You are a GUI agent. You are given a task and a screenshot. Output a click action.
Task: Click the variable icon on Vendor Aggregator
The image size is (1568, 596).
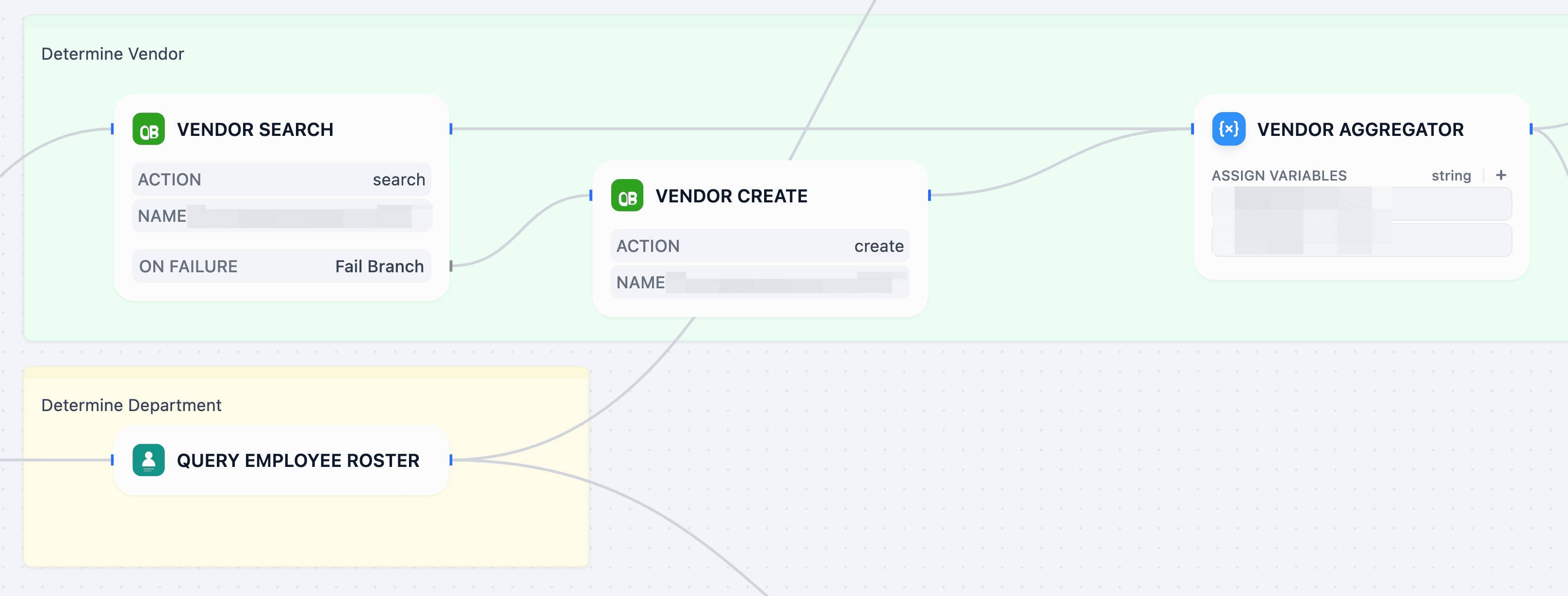pos(1228,129)
